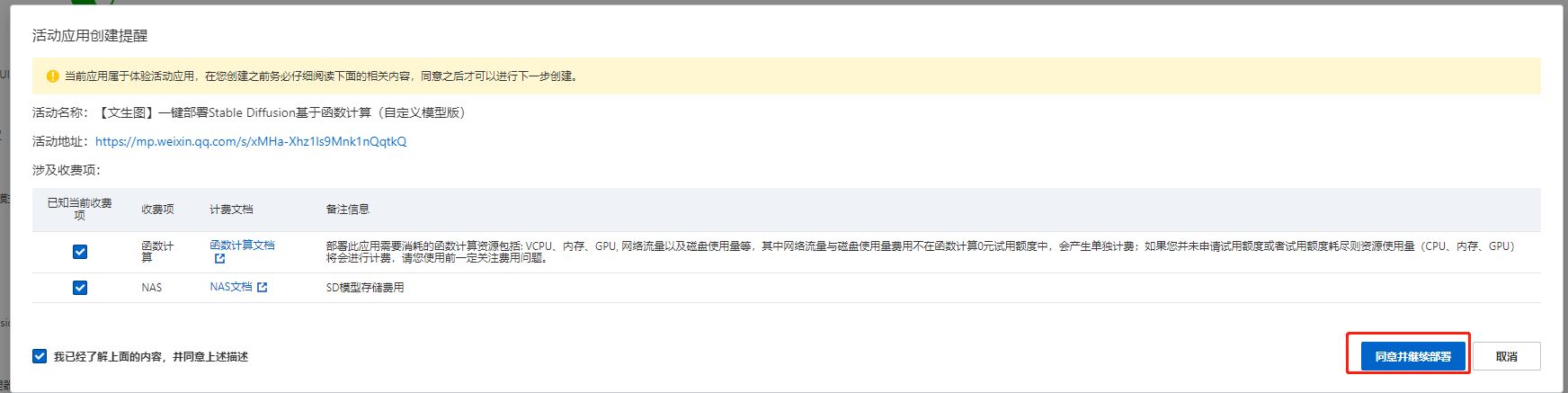This screenshot has height=393, width=1568.
Task: Click the 函数计算 resource remark description text
Action: pyautogui.click(x=921, y=252)
